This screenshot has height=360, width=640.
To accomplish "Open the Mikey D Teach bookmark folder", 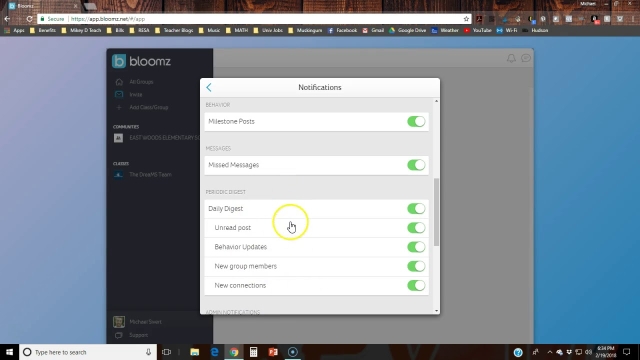I will click(x=81, y=30).
